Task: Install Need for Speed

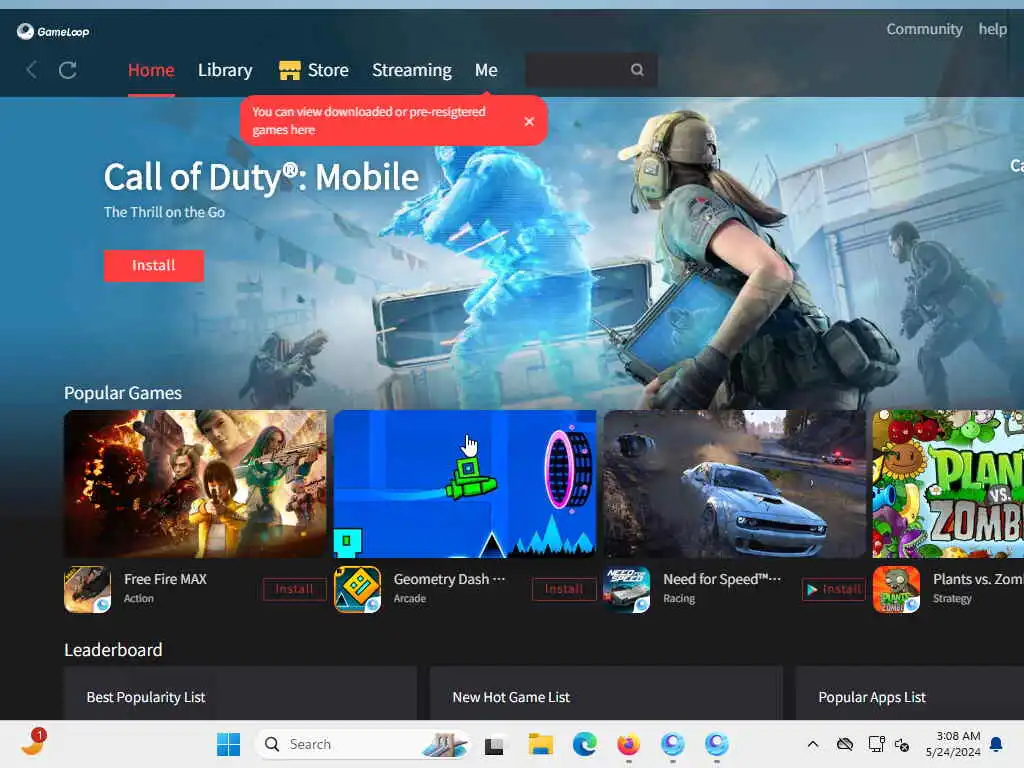Action: tap(833, 589)
